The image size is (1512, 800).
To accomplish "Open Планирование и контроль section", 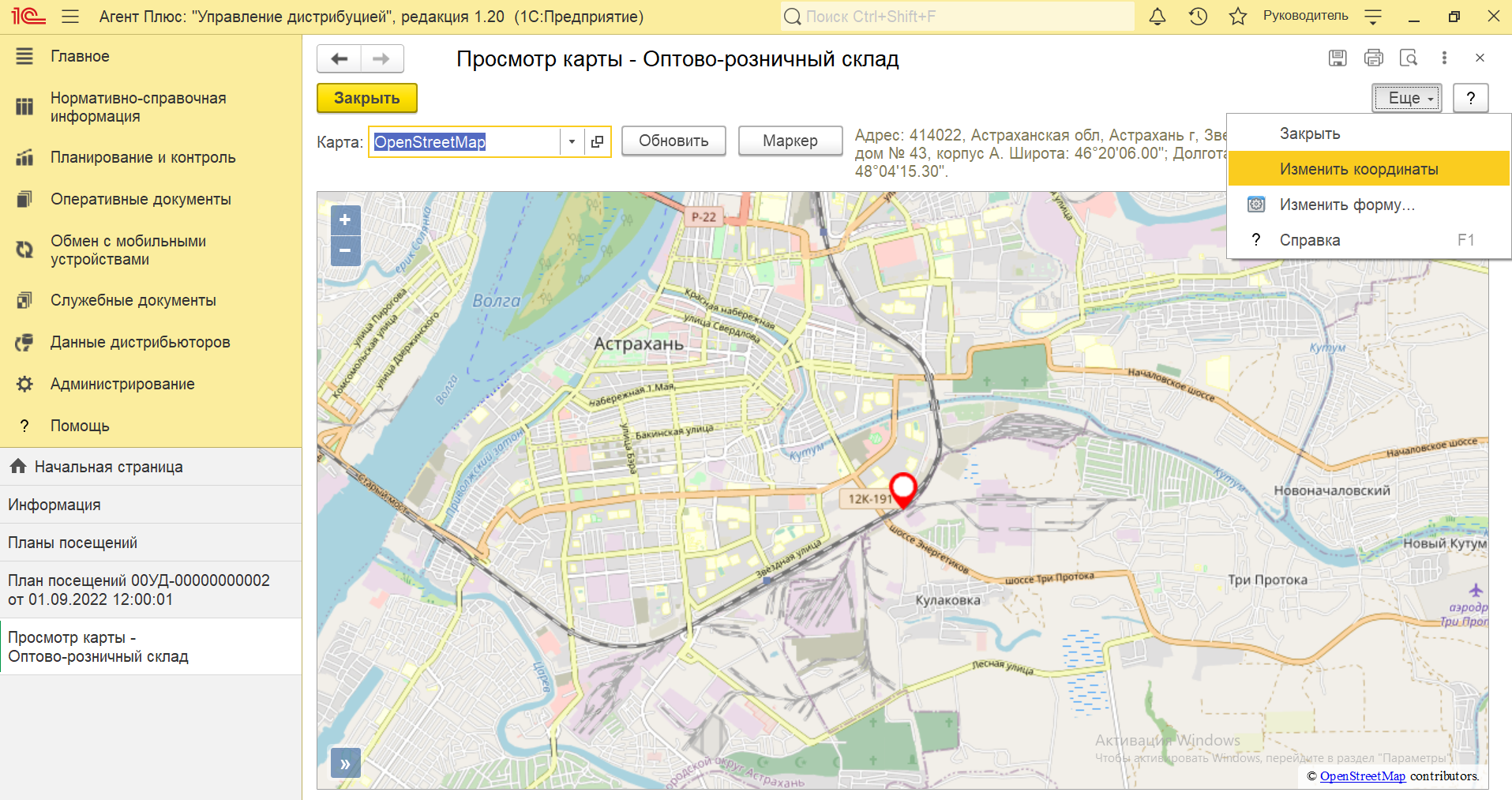I will (151, 157).
